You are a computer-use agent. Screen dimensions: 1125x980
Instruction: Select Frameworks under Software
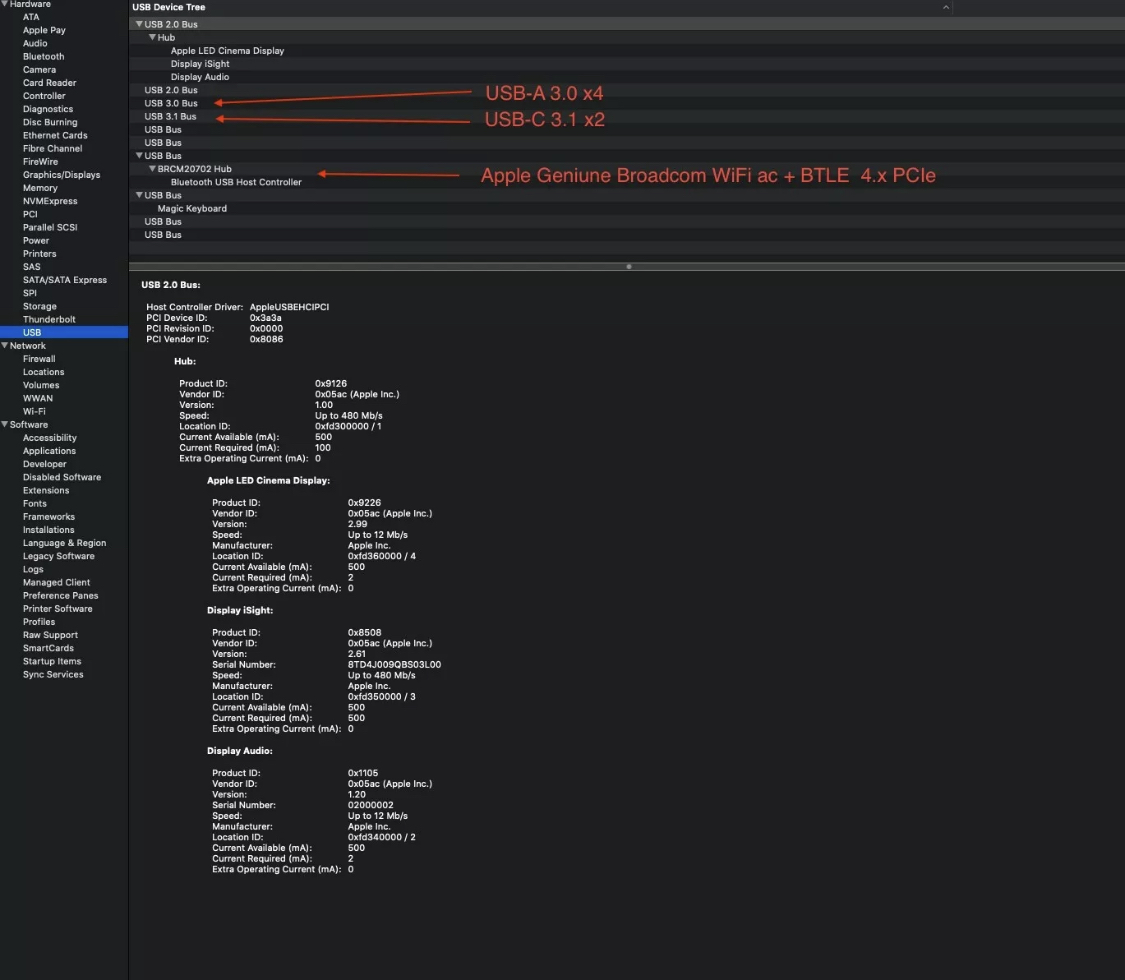pyautogui.click(x=49, y=517)
